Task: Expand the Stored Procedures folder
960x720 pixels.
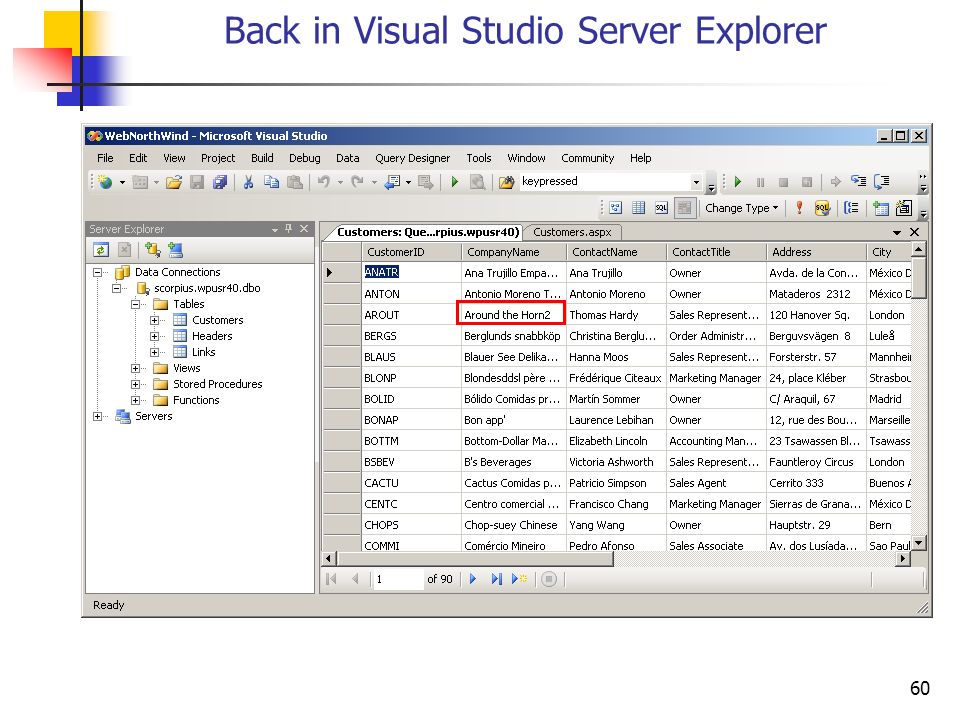Action: (x=135, y=384)
